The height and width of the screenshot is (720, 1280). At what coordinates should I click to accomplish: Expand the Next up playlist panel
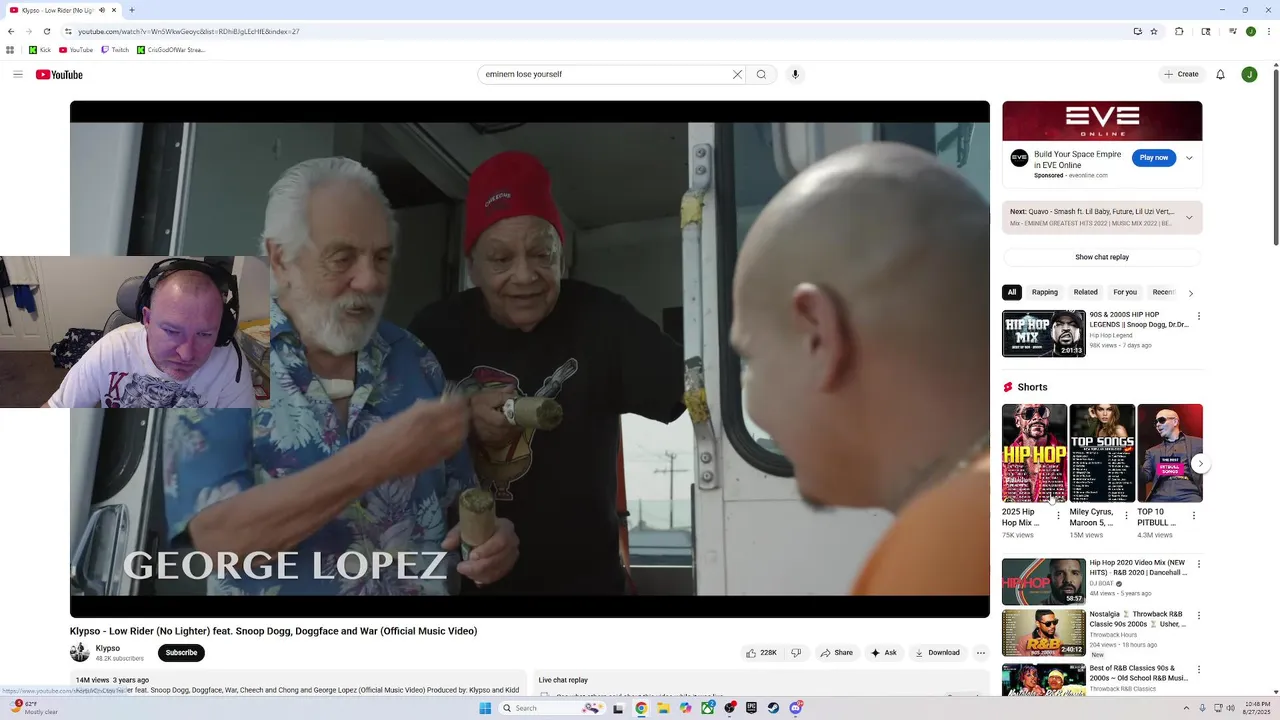coord(1189,217)
